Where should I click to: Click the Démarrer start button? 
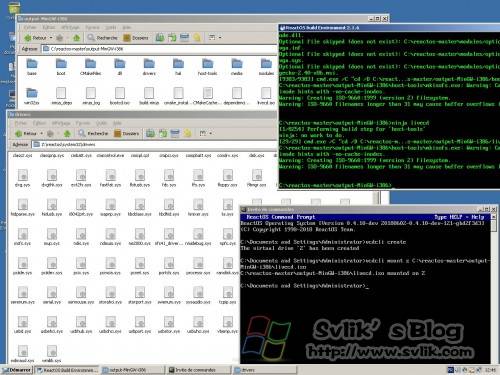(16, 370)
